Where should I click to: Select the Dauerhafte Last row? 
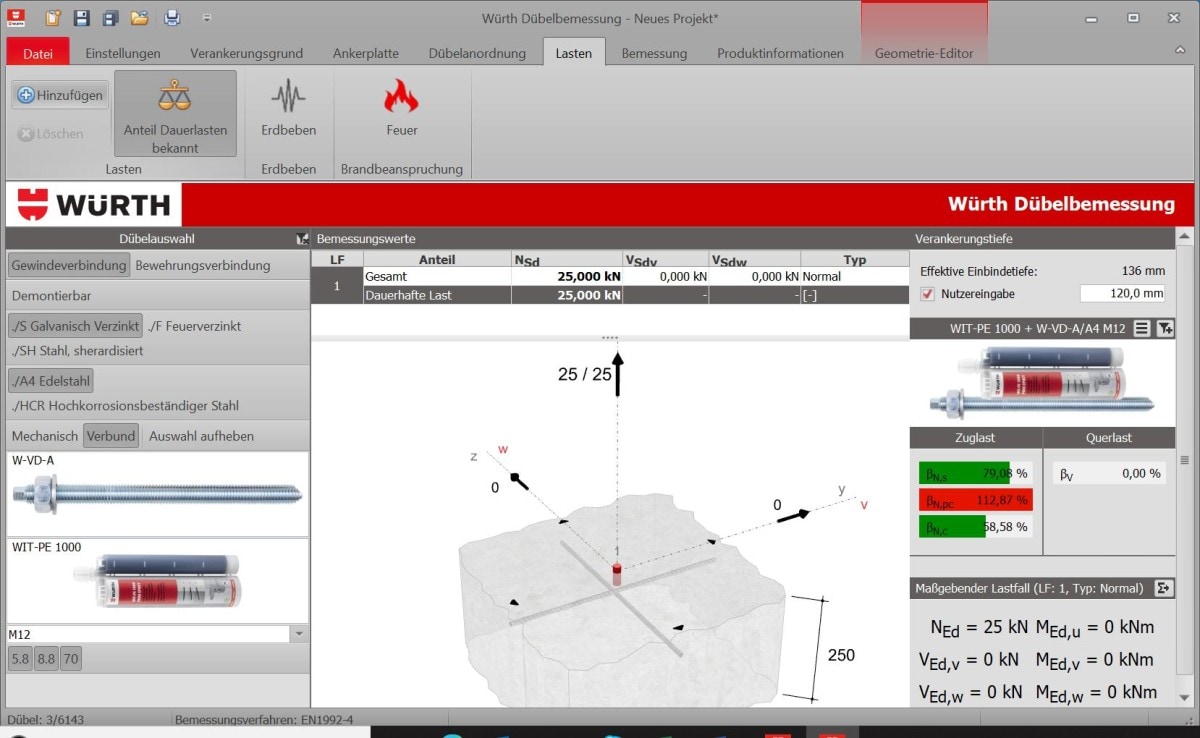click(x=636, y=295)
